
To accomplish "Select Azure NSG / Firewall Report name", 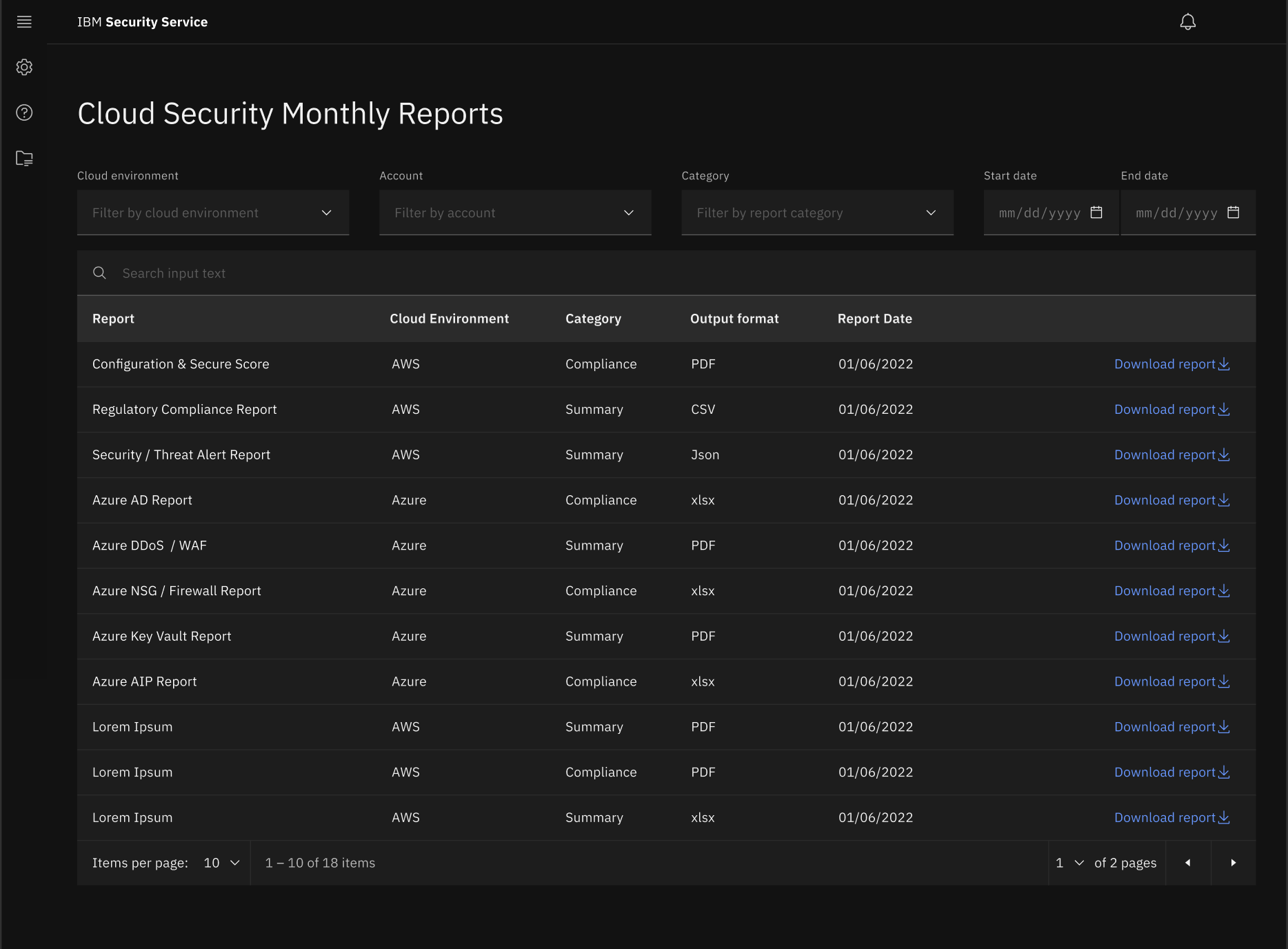I will coord(177,591).
